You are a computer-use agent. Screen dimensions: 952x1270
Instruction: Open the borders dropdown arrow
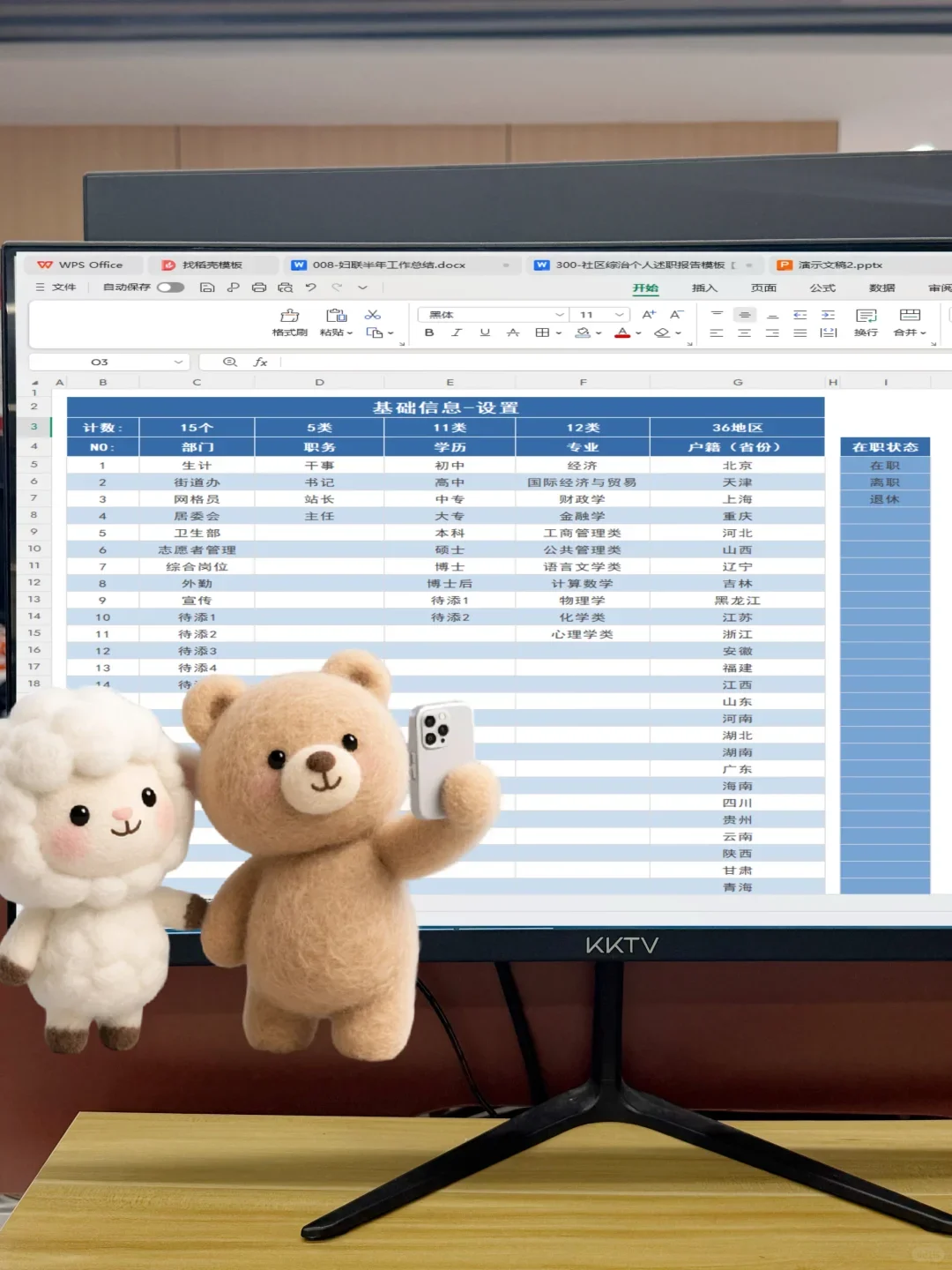tap(559, 333)
